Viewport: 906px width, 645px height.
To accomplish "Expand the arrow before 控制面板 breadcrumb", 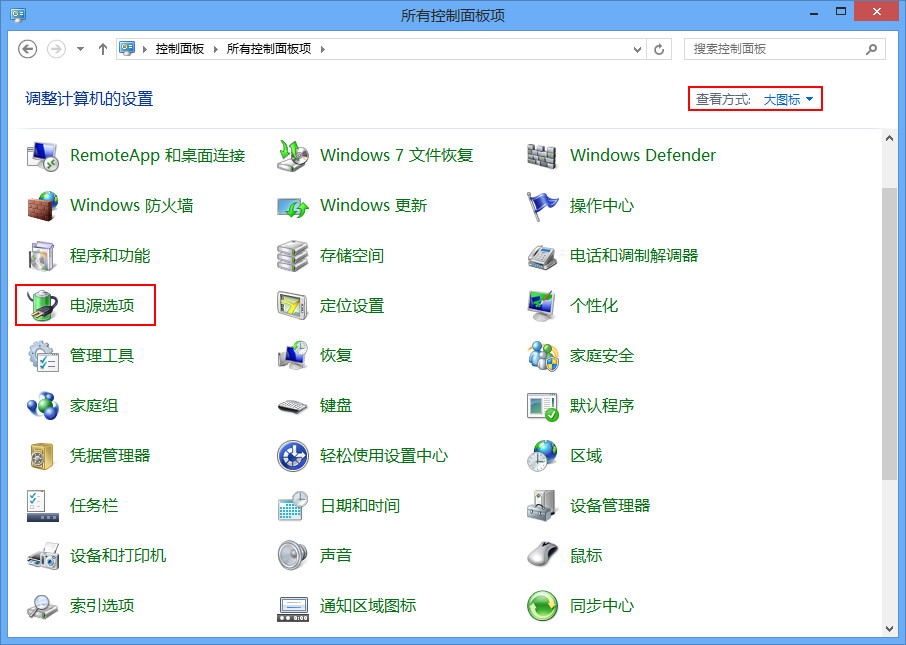I will coord(144,49).
